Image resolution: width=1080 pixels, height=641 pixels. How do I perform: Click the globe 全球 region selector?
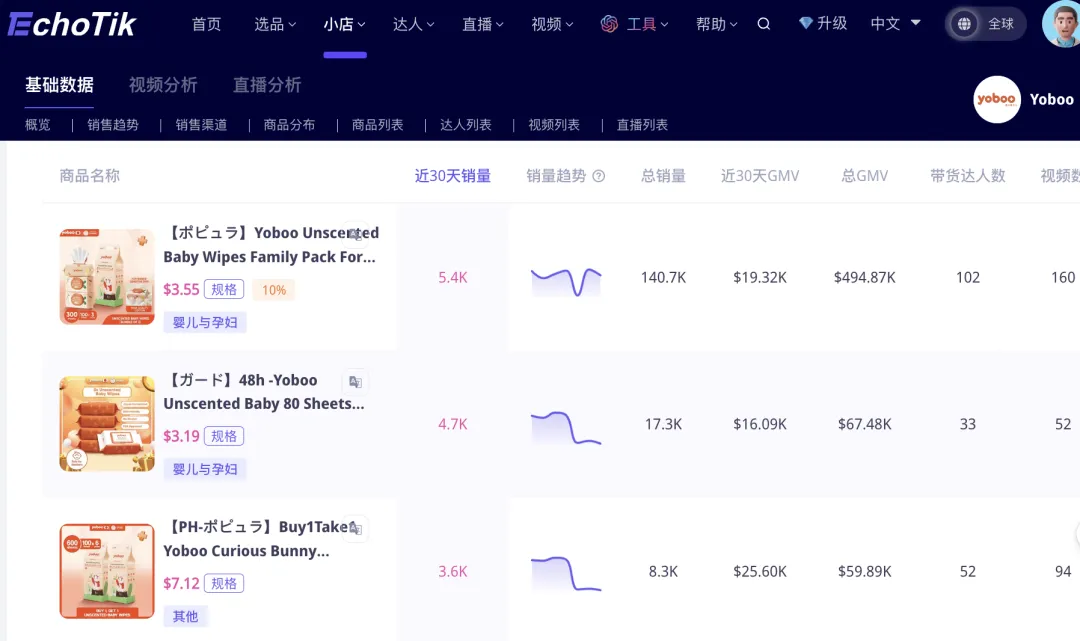pos(986,24)
